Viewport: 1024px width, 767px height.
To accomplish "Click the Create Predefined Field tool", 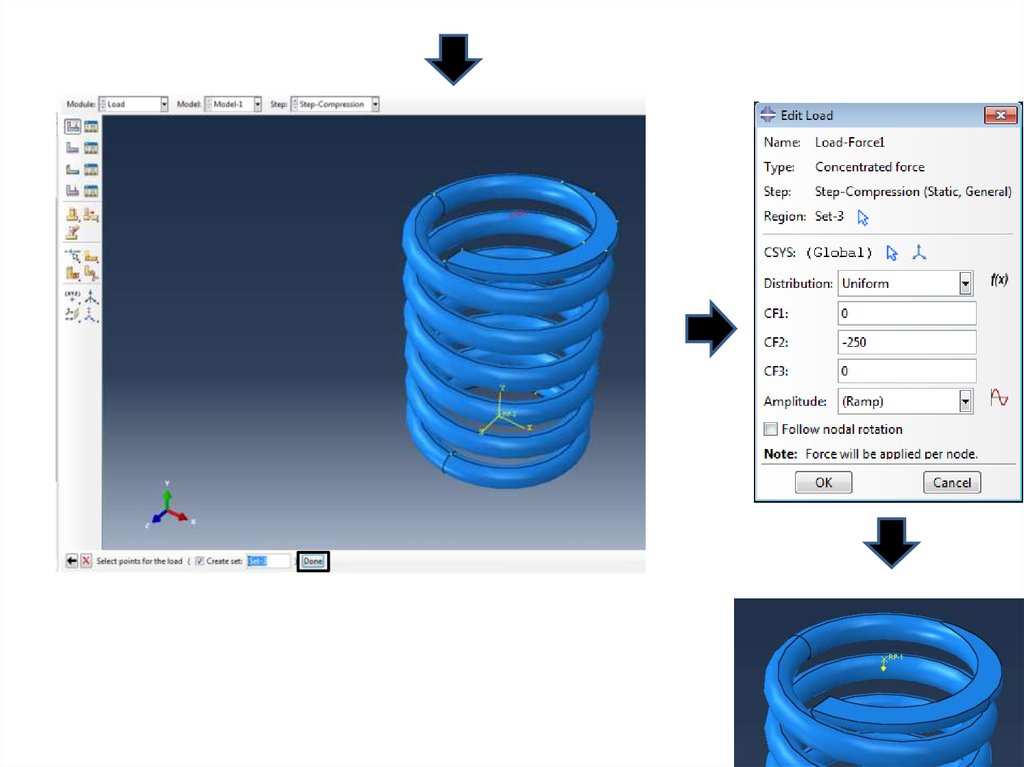I will (x=72, y=169).
